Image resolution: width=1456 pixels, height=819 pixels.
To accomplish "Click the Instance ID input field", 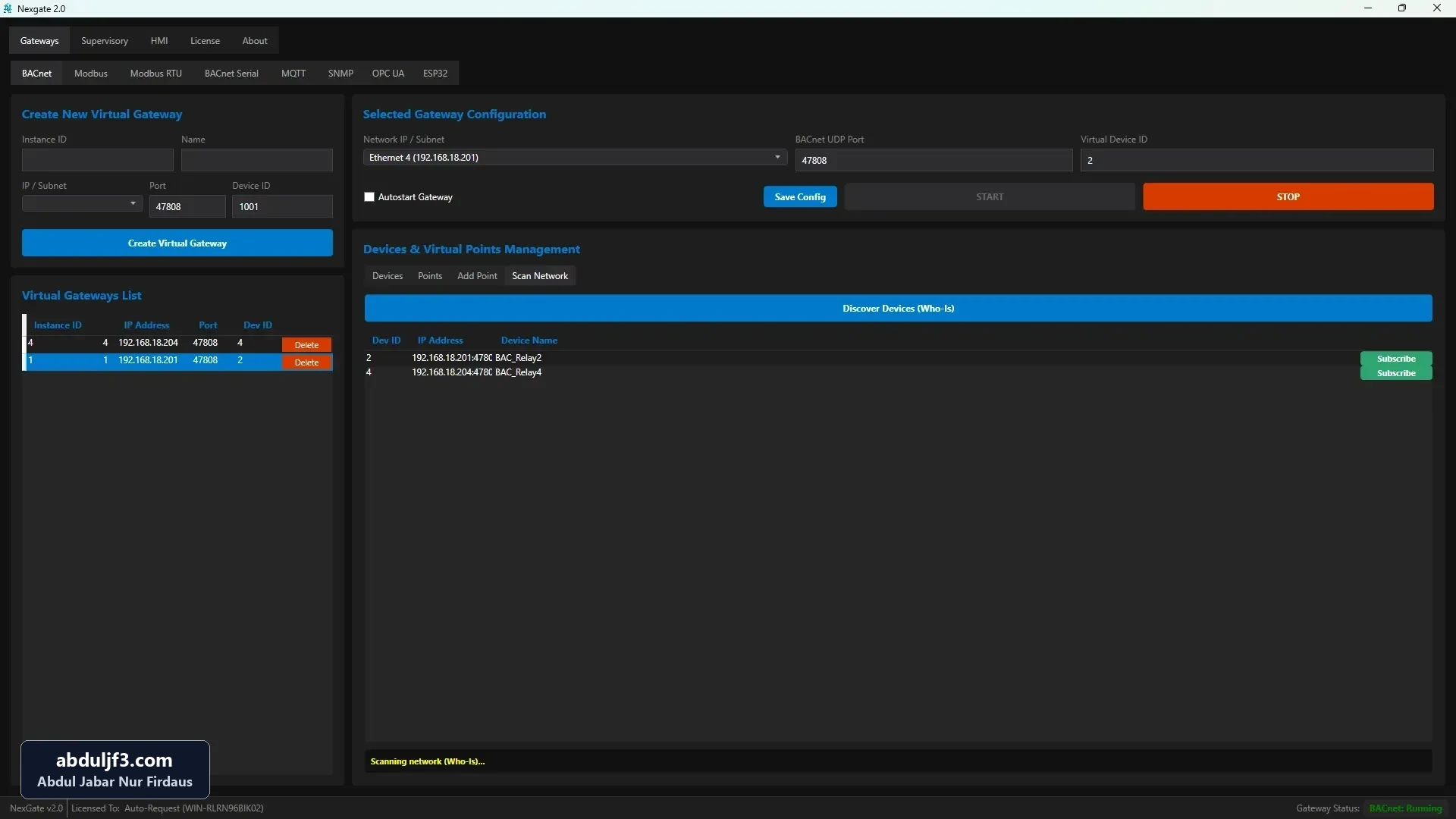I will pyautogui.click(x=98, y=160).
